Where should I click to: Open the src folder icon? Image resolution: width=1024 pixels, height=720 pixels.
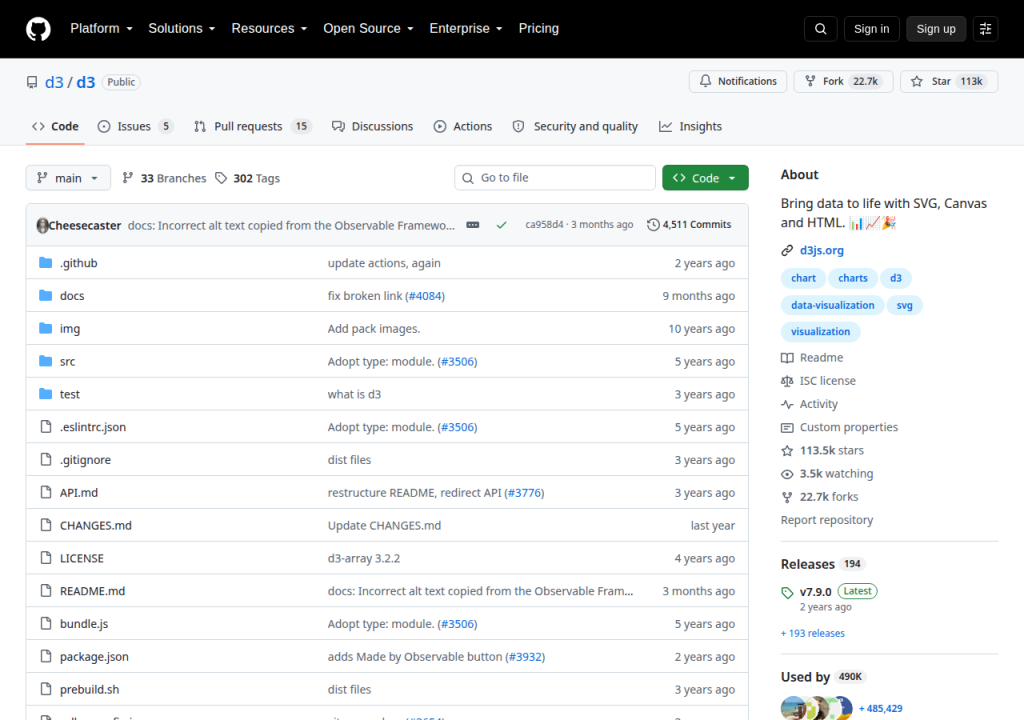tap(45, 361)
